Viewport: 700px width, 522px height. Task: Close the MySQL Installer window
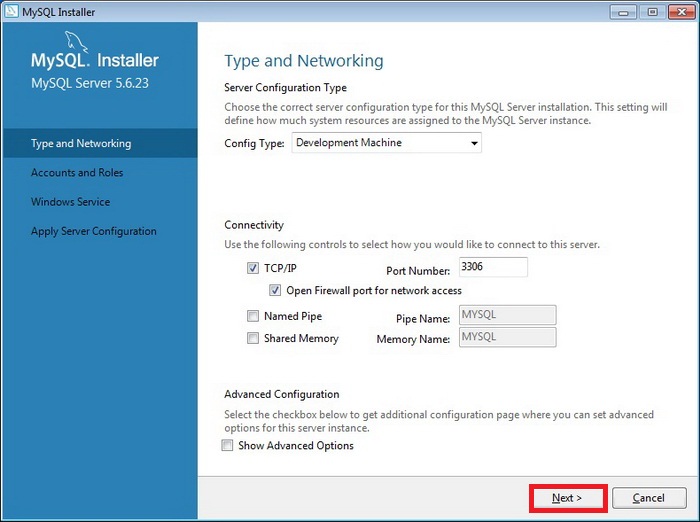point(682,12)
